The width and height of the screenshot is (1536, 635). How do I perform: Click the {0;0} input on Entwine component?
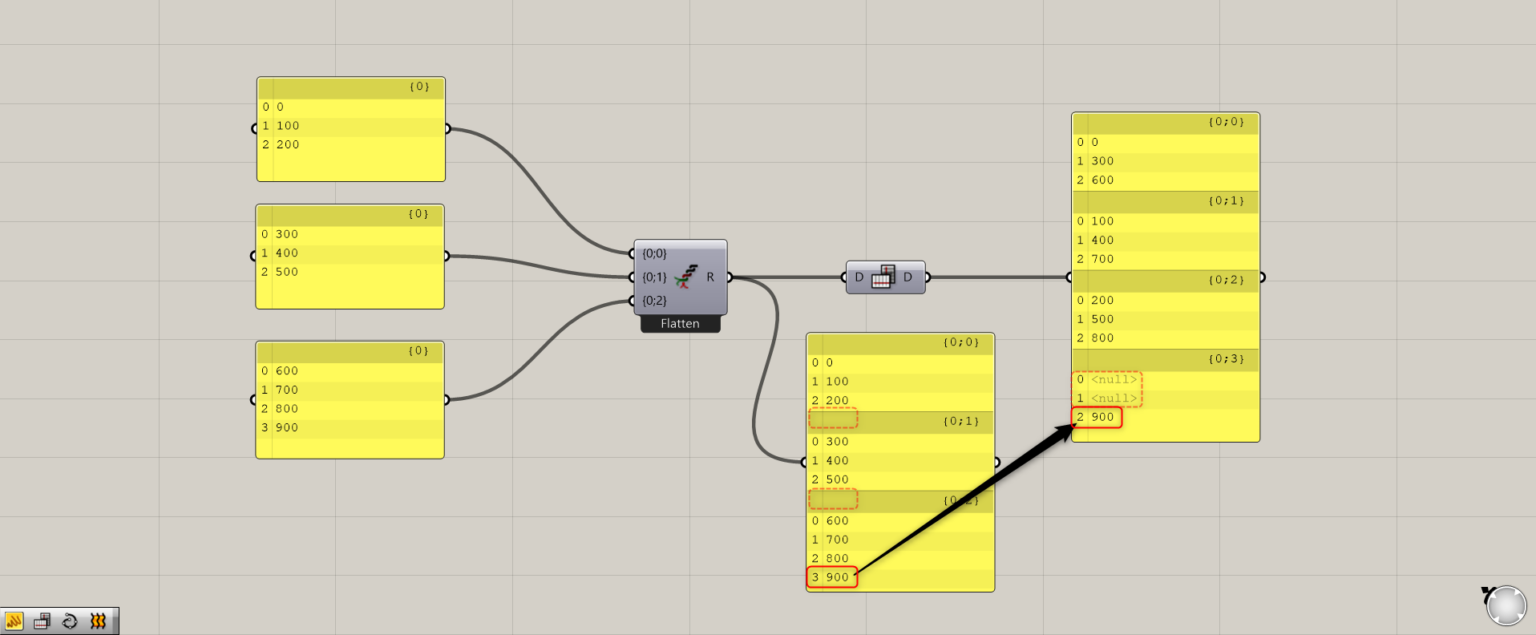(654, 254)
